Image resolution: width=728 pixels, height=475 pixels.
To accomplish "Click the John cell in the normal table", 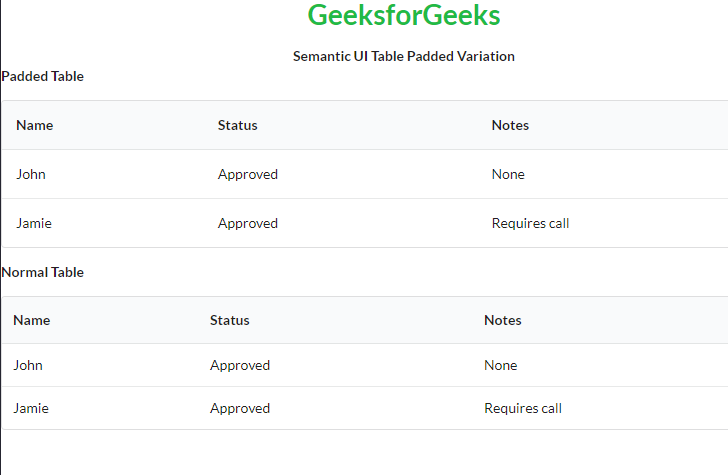I will (28, 365).
